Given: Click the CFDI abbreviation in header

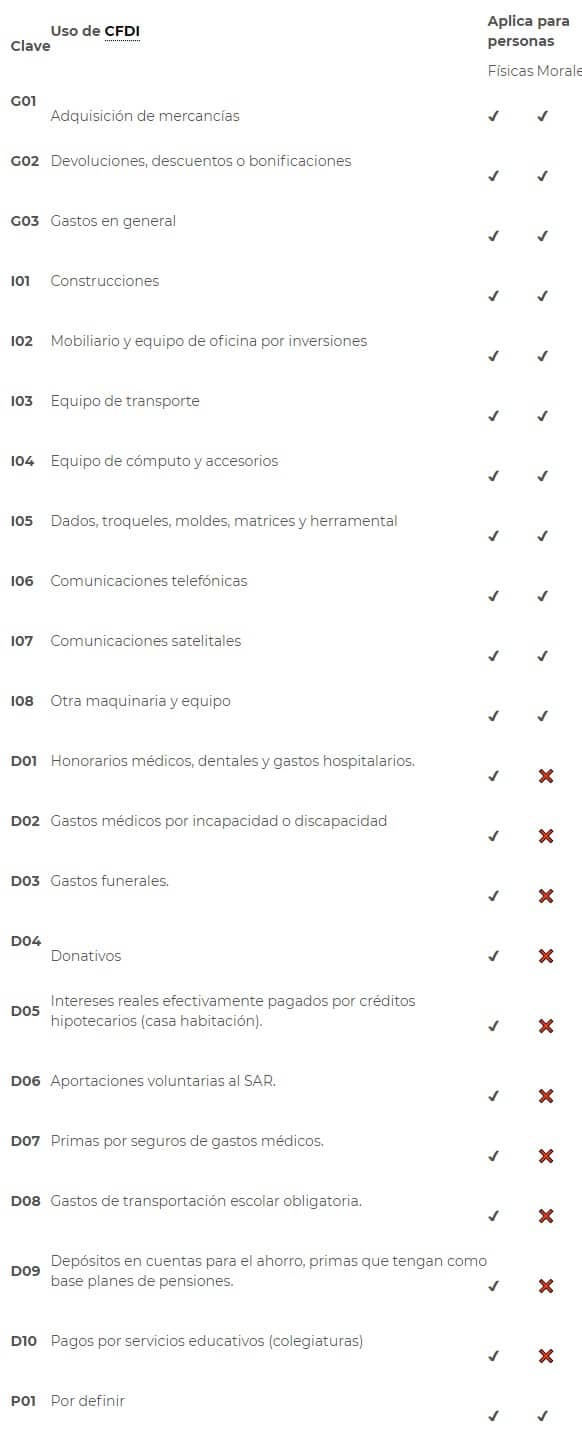Looking at the screenshot, I should point(122,31).
